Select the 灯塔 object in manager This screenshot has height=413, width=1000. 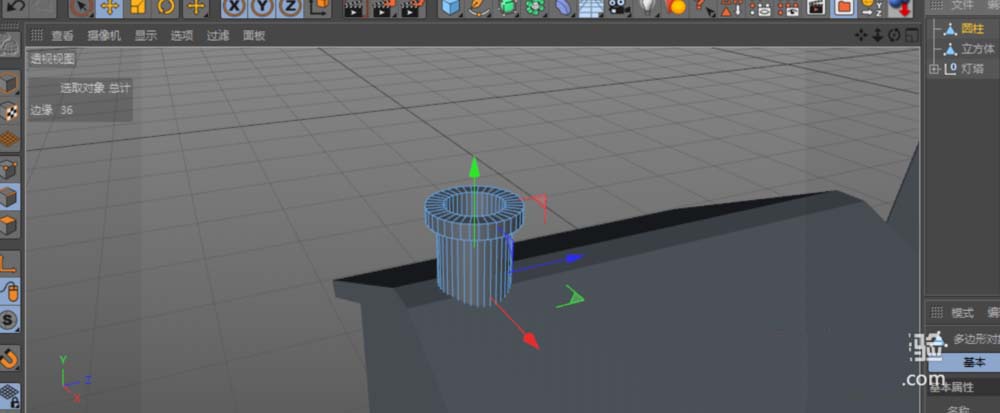973,69
